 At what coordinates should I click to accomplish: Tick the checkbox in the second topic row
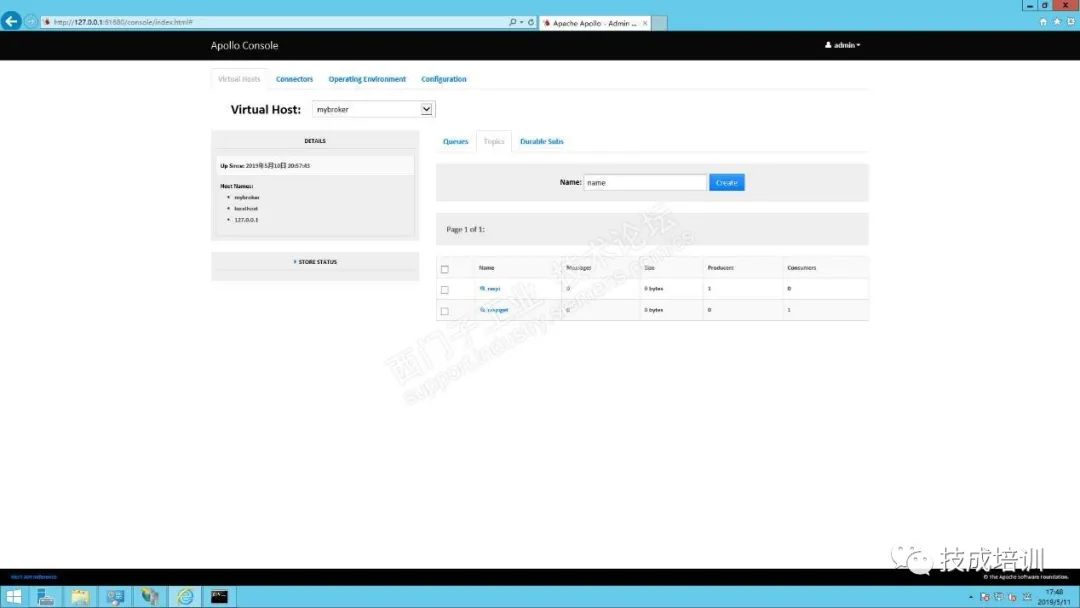pos(444,311)
